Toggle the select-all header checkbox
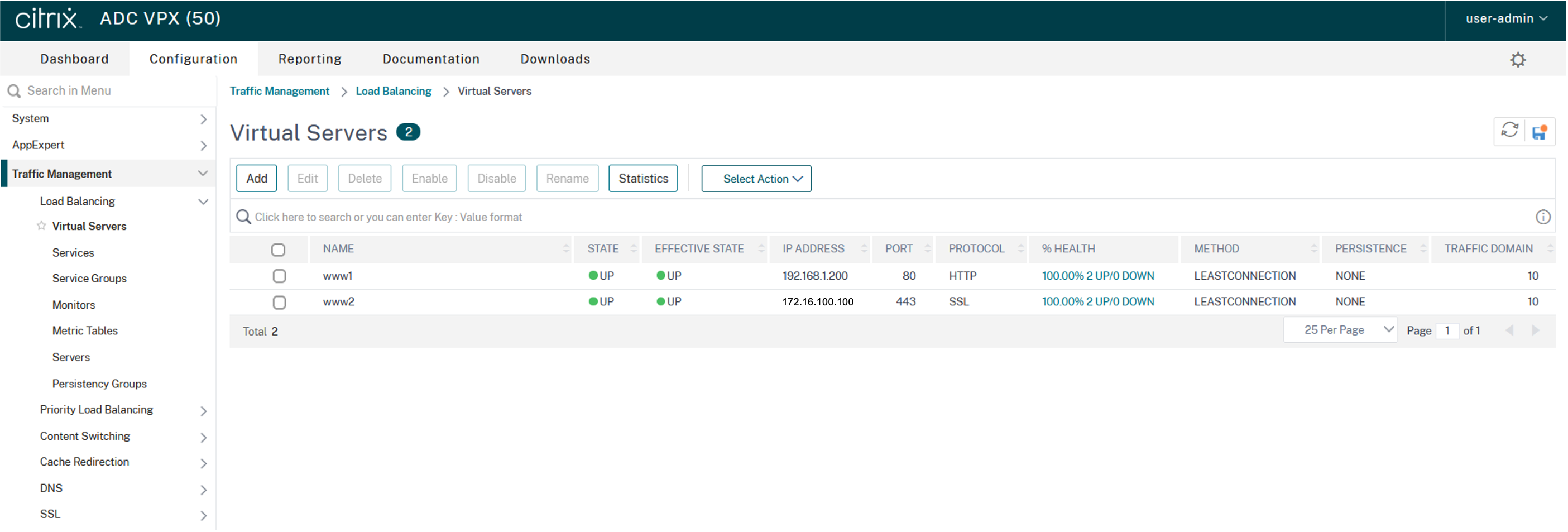This screenshot has height=532, width=1568. click(278, 250)
